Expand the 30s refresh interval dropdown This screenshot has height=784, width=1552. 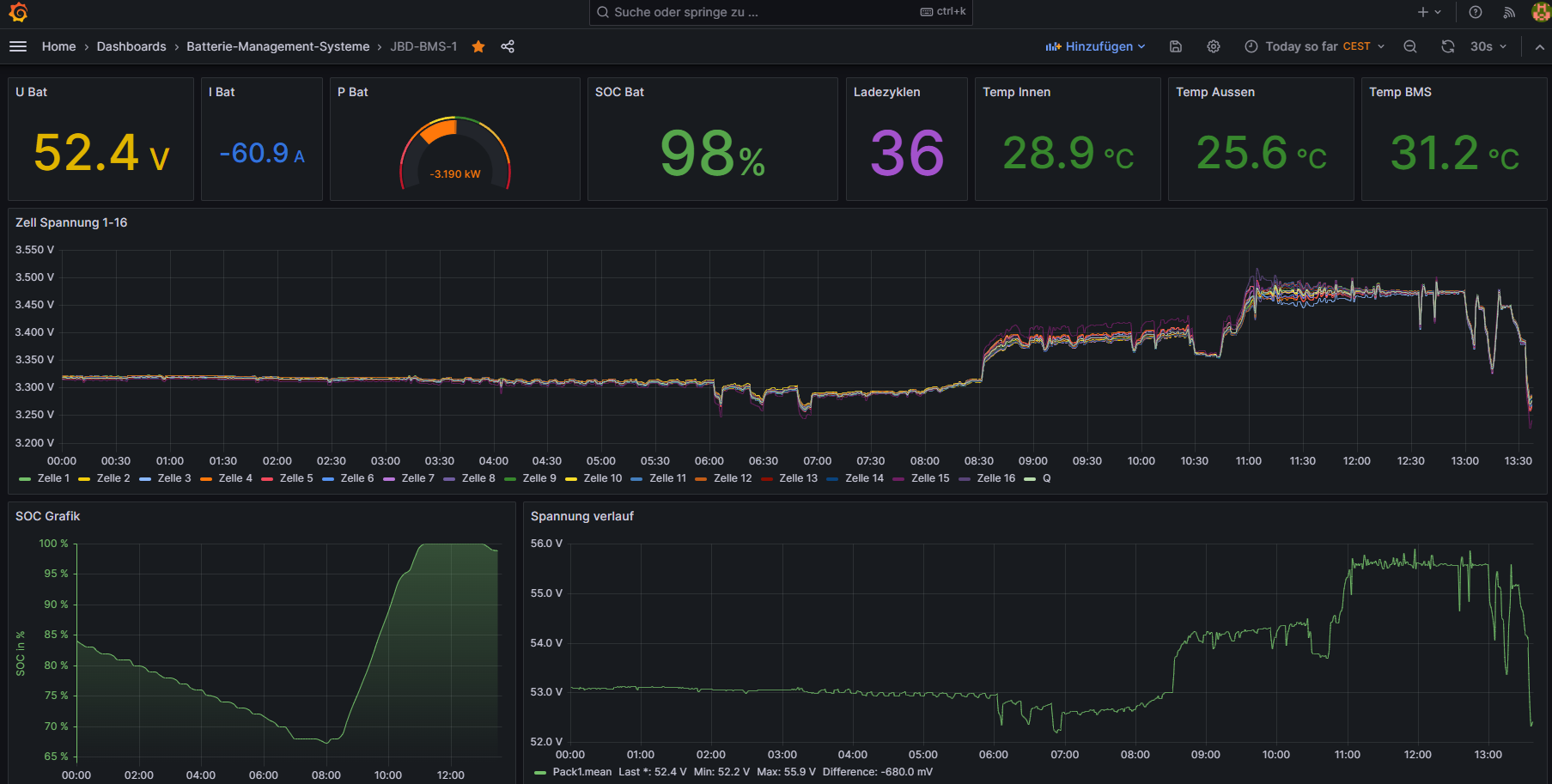(x=1488, y=46)
